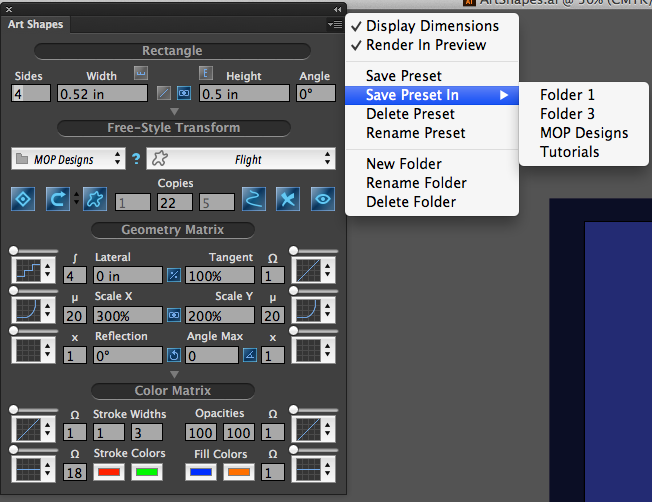Select MOP Designs in the submenu

584,133
